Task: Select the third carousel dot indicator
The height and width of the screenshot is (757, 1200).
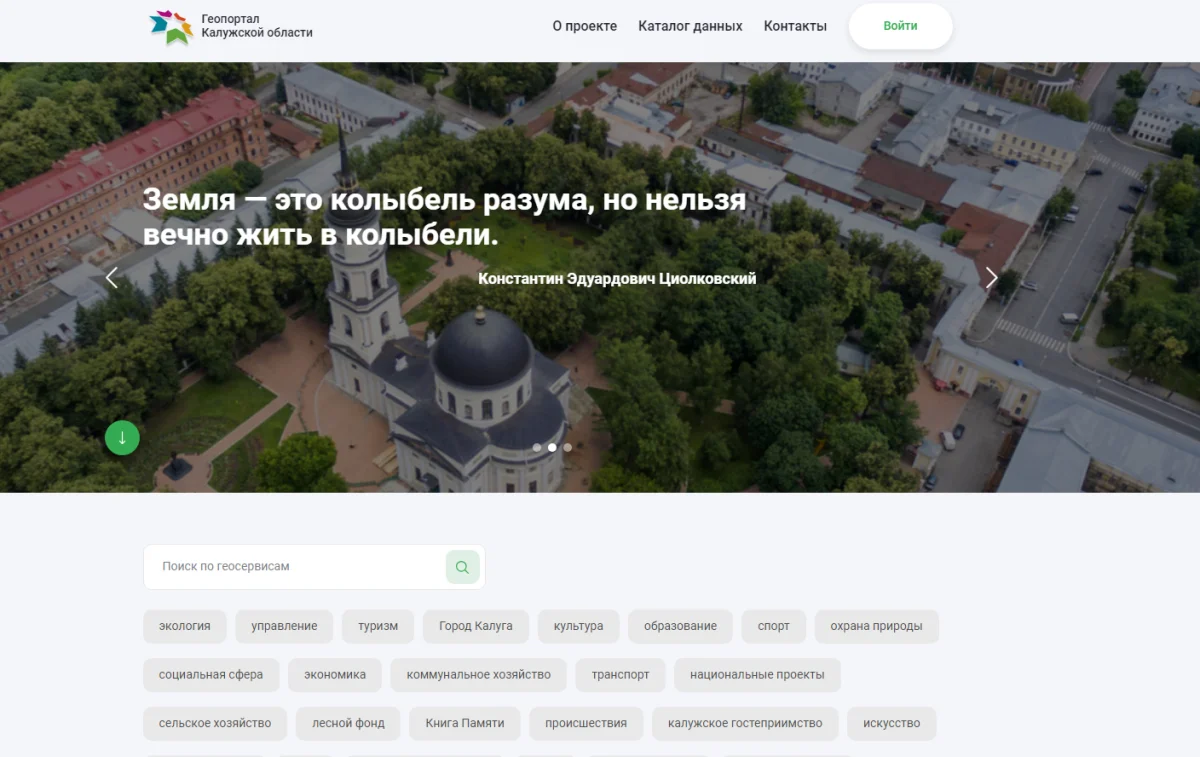Action: pyautogui.click(x=567, y=448)
